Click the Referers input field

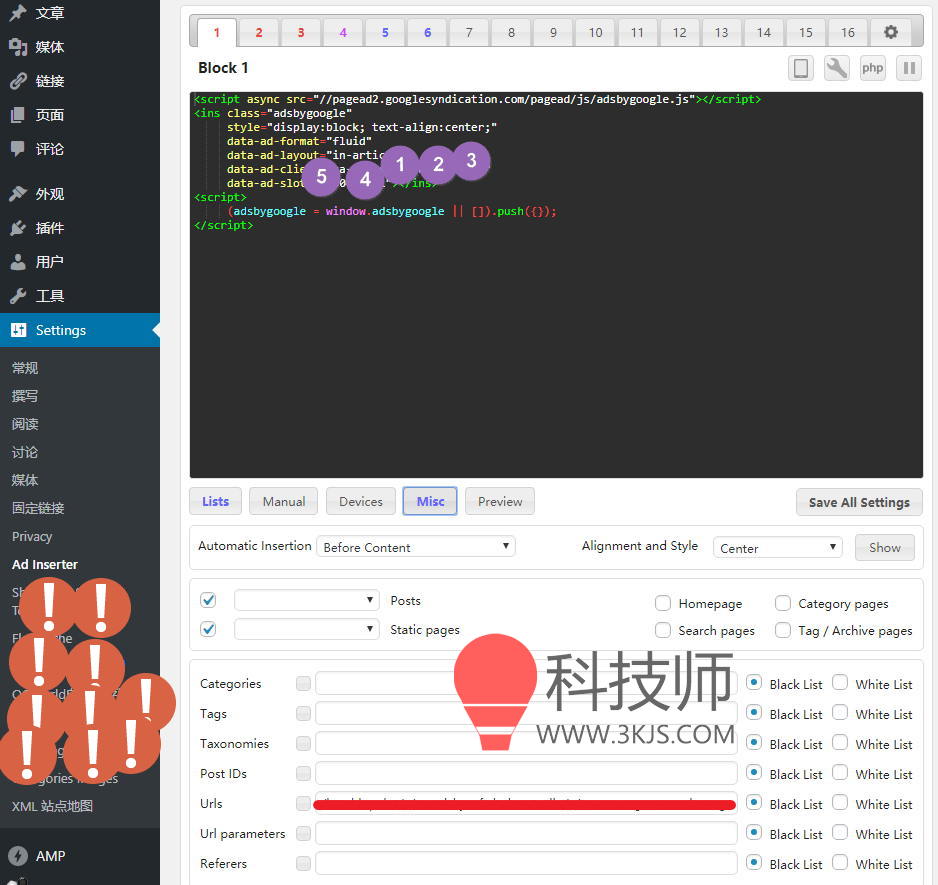pos(526,863)
